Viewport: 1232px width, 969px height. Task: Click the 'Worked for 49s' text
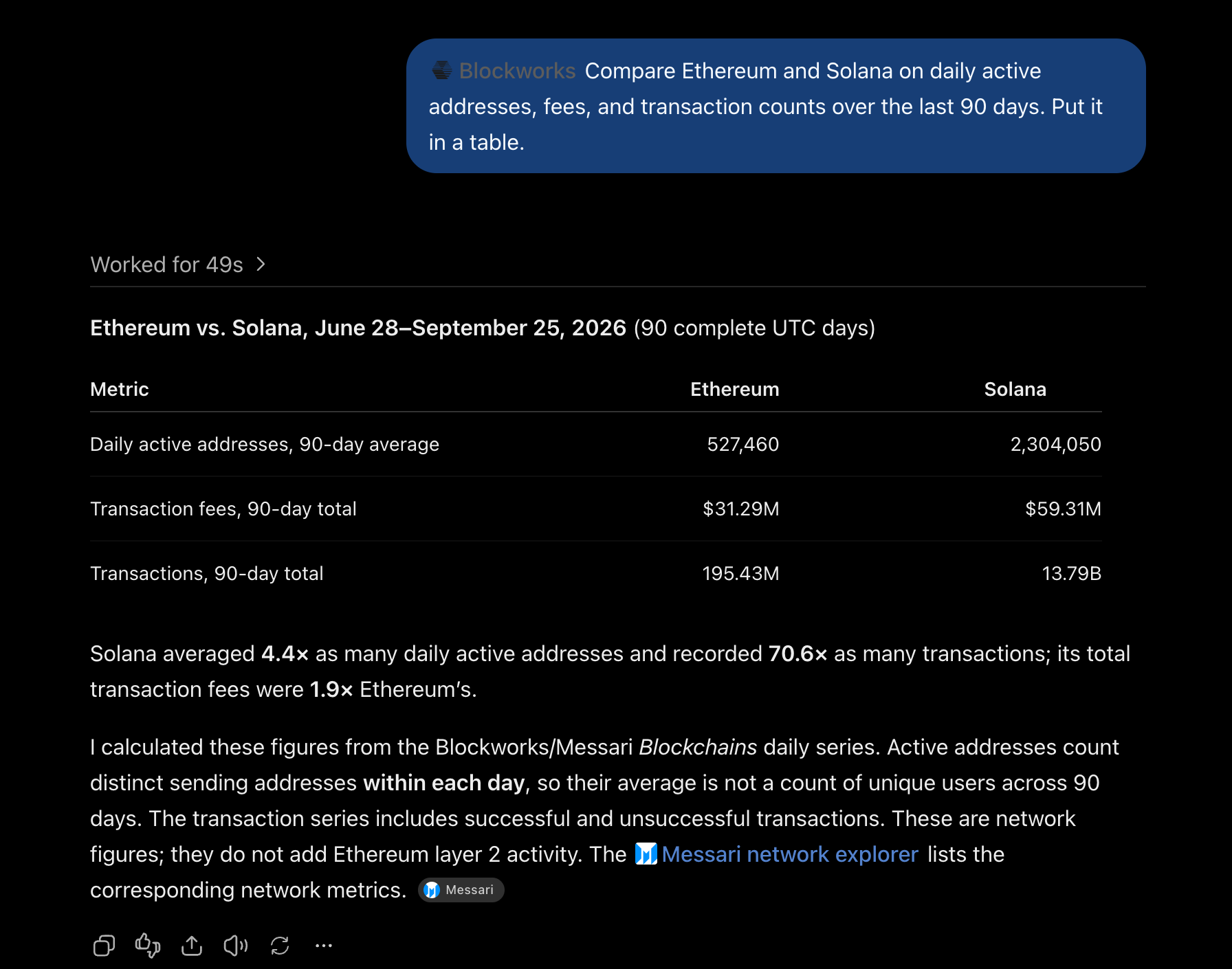(167, 265)
